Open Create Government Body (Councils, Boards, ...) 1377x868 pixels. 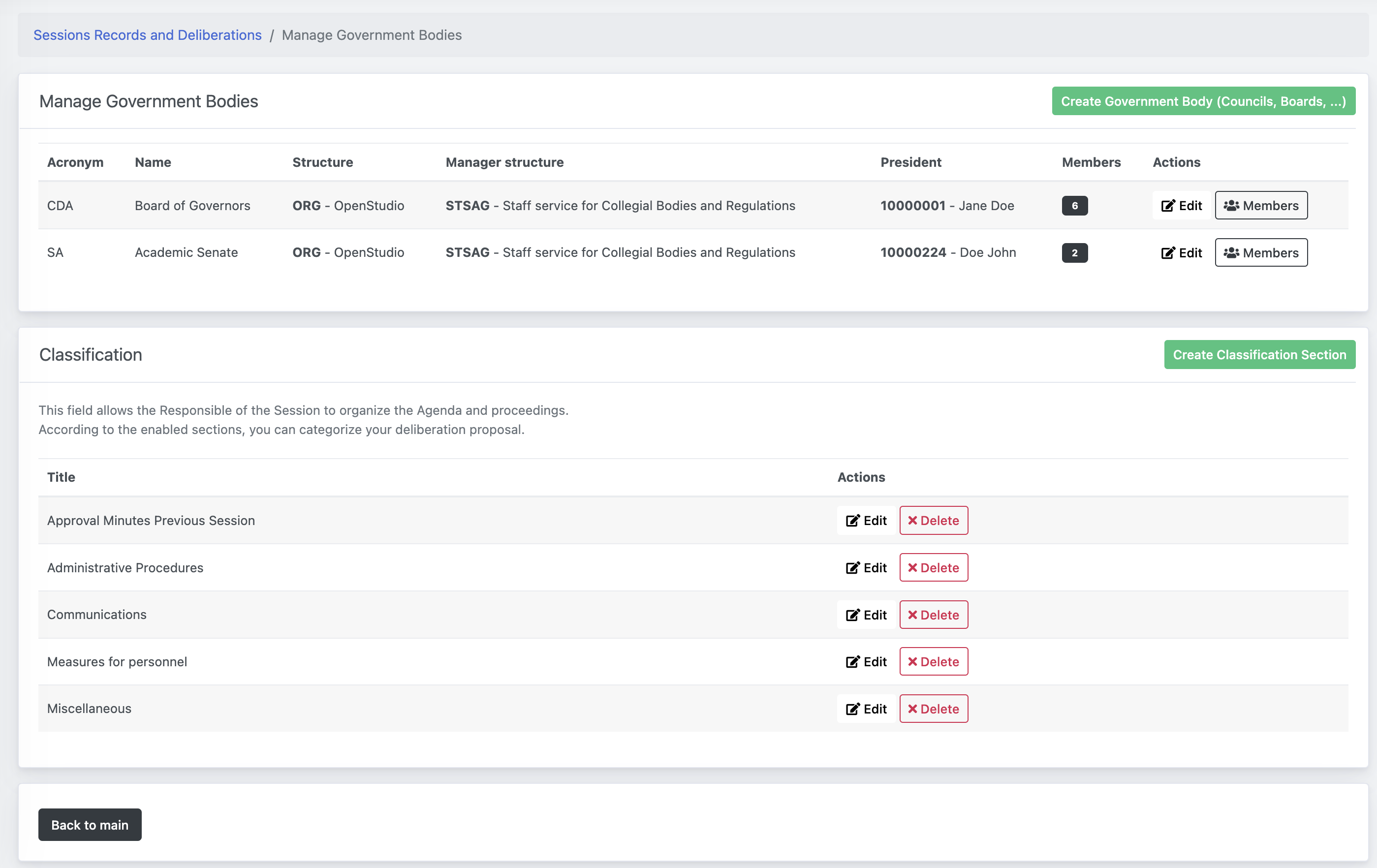[x=1204, y=100]
